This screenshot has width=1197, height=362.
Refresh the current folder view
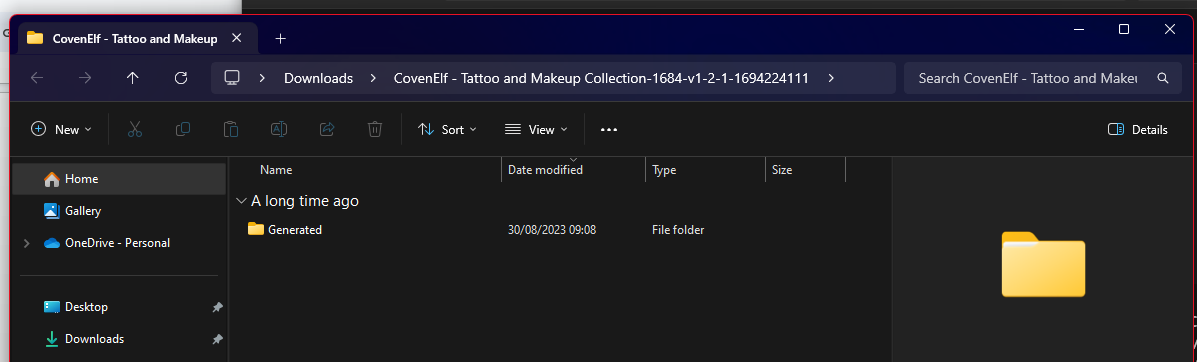coord(181,78)
